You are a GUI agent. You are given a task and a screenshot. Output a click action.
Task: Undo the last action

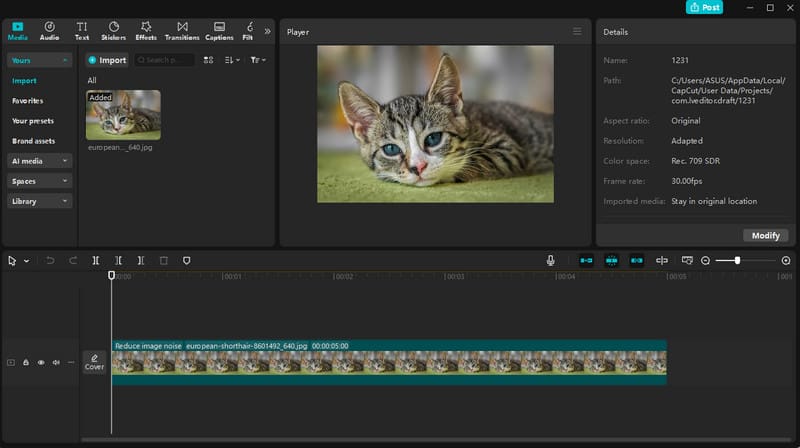[50, 261]
